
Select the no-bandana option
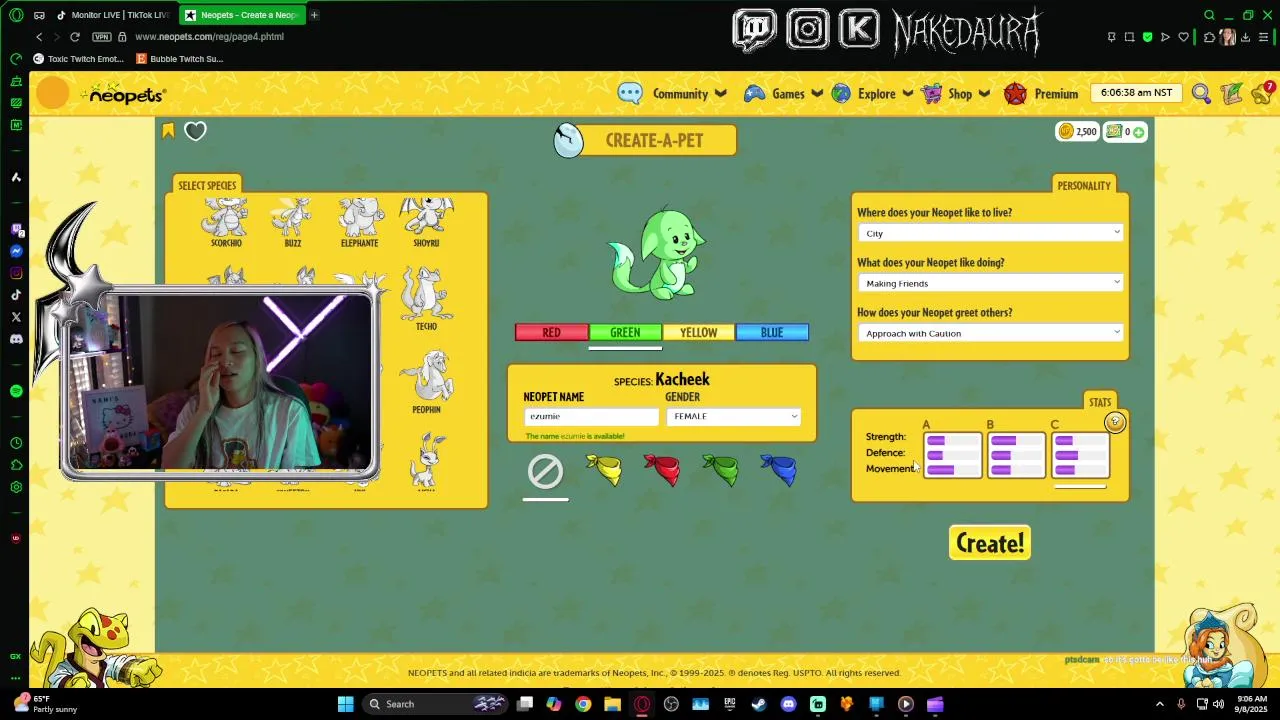pyautogui.click(x=545, y=471)
